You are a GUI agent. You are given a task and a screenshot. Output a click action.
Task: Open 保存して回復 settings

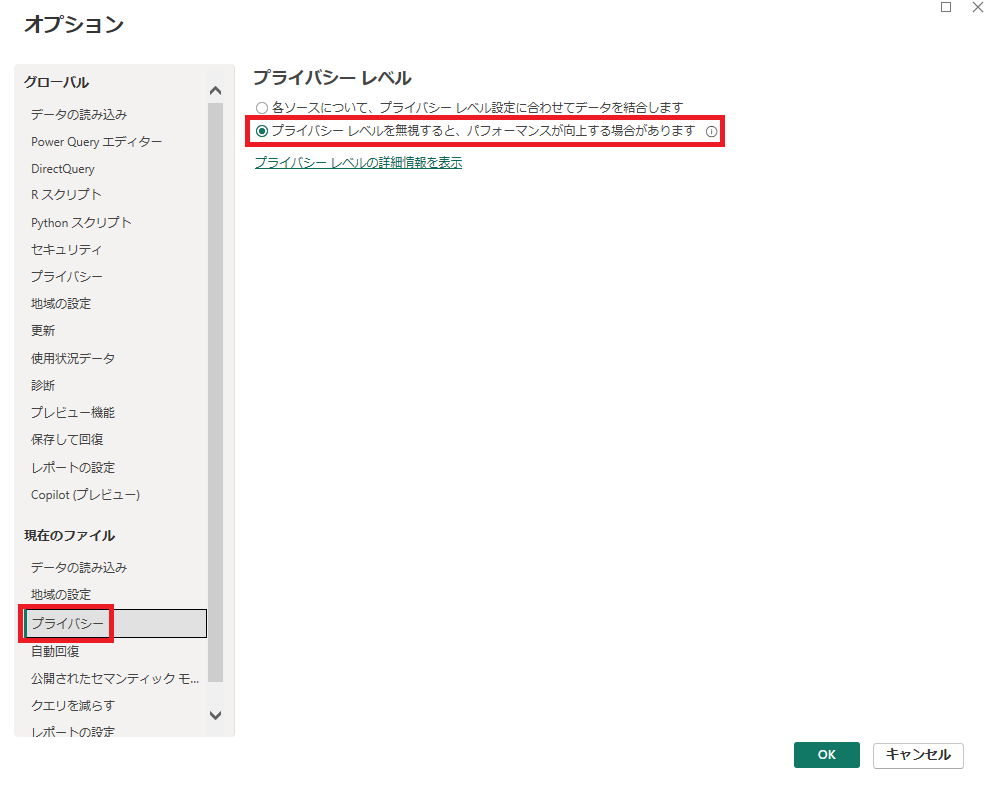pyautogui.click(x=67, y=440)
